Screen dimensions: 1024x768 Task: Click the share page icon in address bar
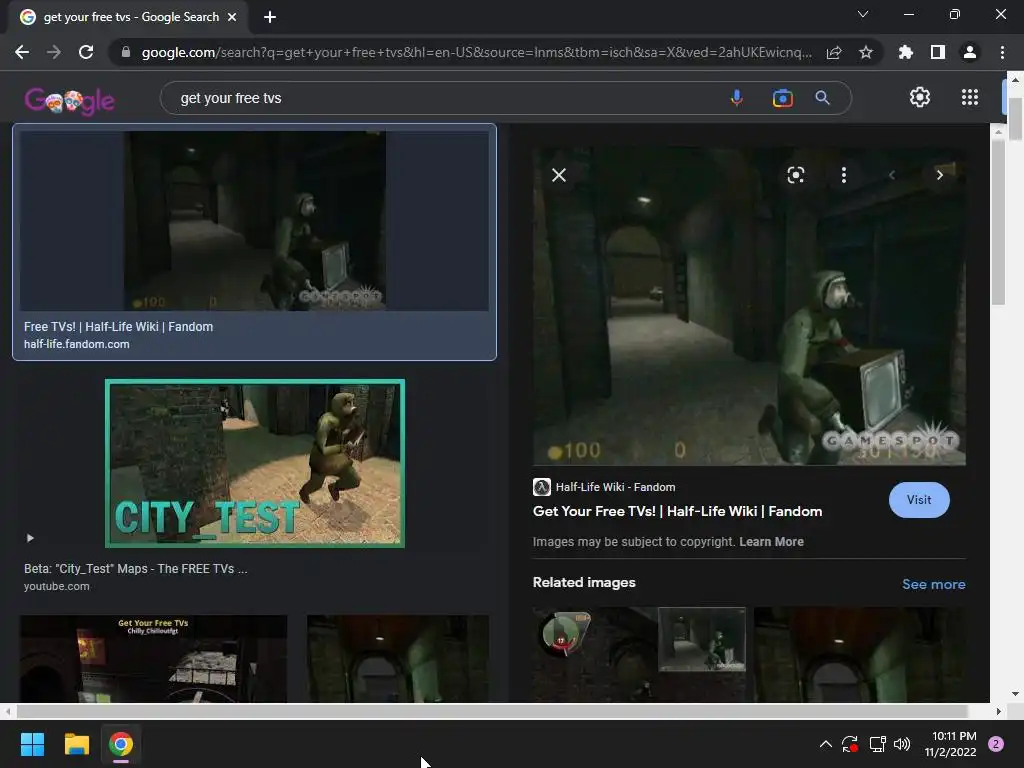(834, 52)
